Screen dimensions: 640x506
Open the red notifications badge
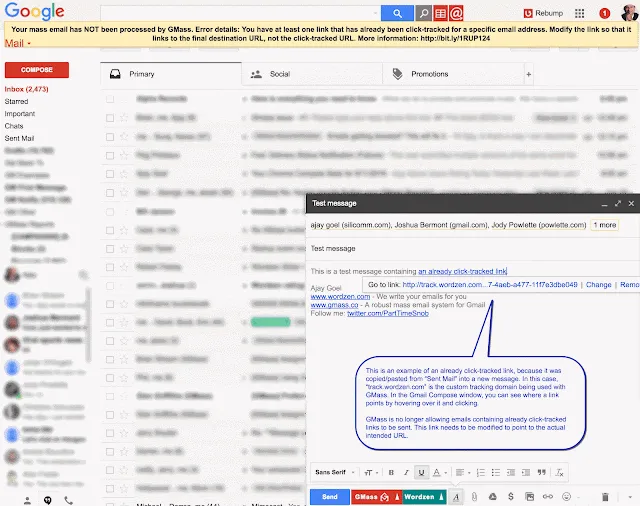[x=604, y=13]
